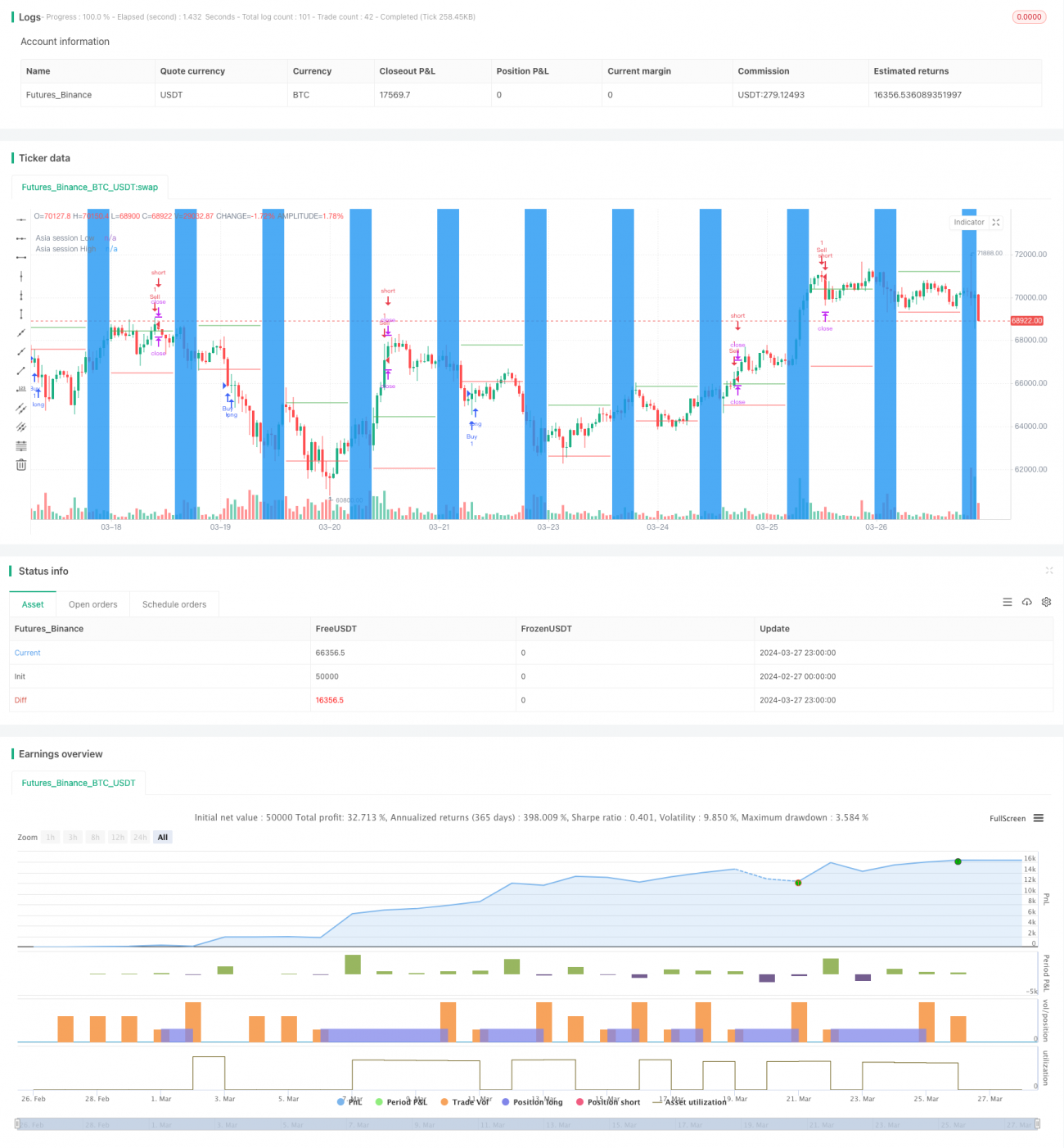Click the Asia session Low indicator label
1064x1148 pixels.
pyautogui.click(x=64, y=238)
